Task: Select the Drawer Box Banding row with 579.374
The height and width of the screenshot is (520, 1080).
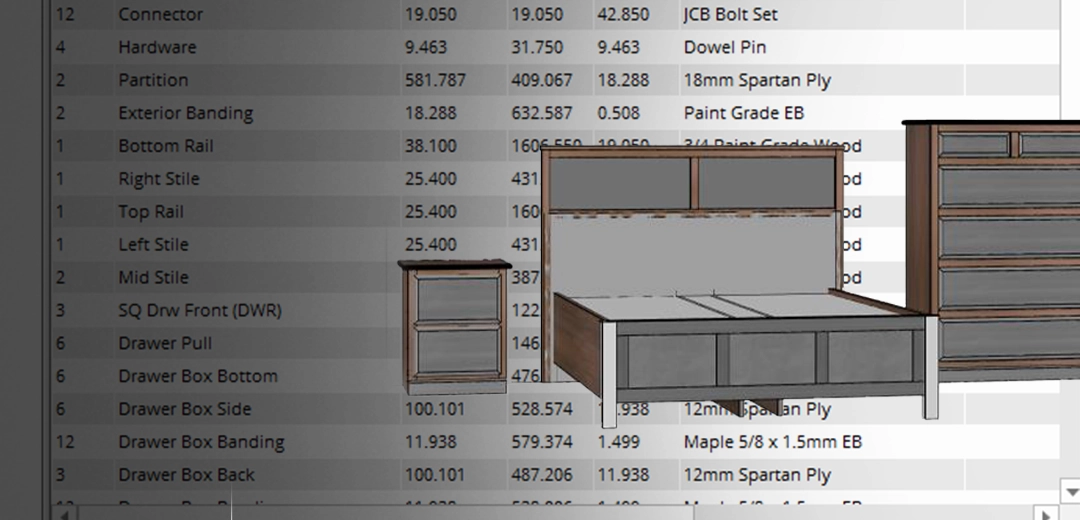Action: pyautogui.click(x=555, y=442)
